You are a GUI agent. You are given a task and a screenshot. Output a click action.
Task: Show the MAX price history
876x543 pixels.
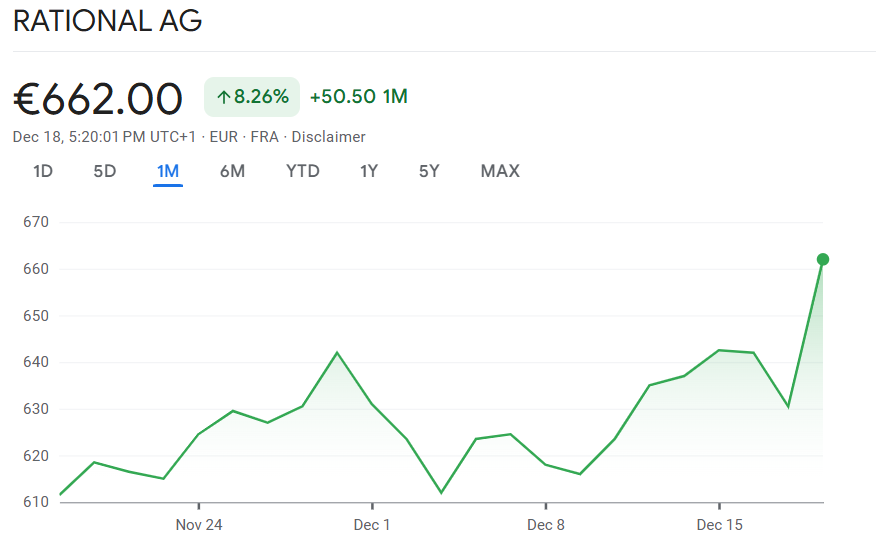click(x=500, y=171)
